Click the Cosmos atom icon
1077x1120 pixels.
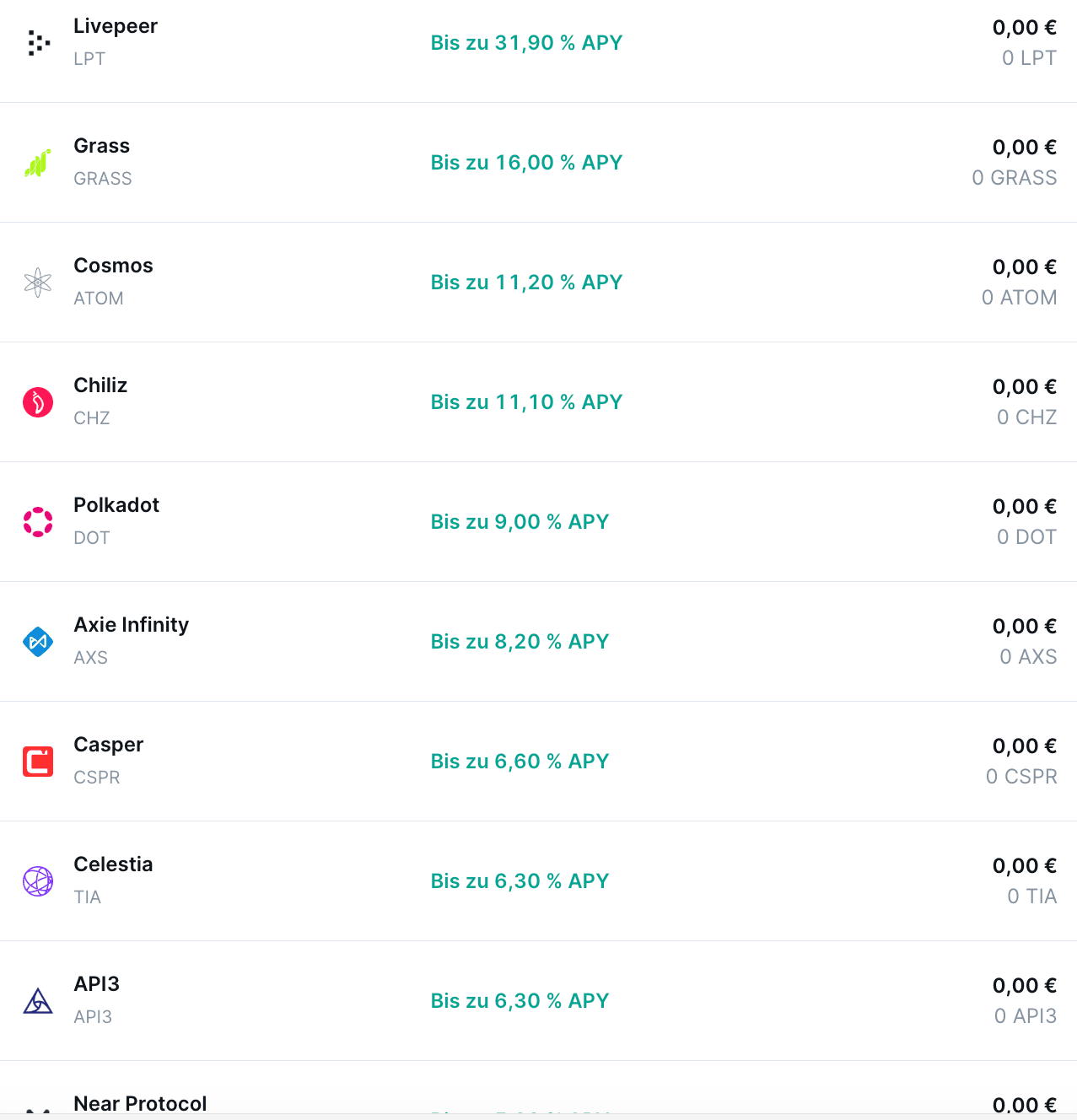pyautogui.click(x=38, y=283)
